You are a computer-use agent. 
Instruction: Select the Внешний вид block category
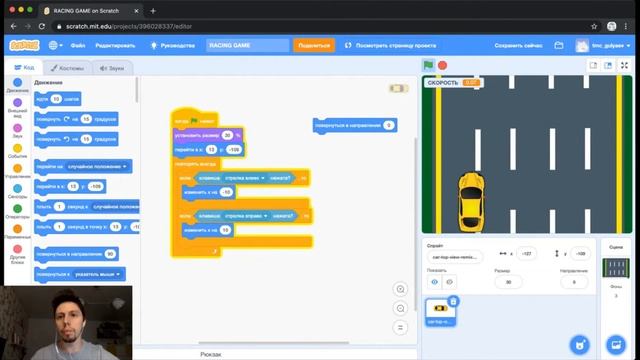(18, 108)
